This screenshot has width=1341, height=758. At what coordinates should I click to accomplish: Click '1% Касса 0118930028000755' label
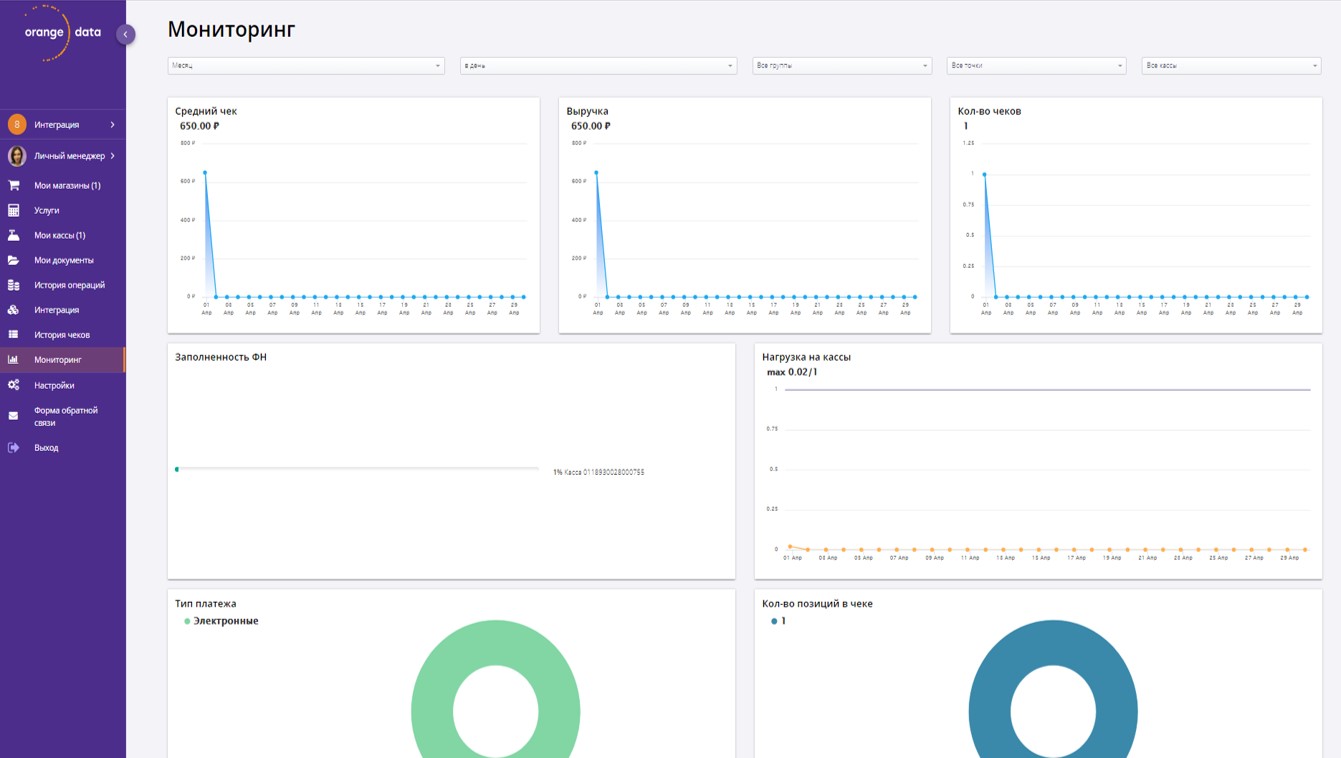click(x=599, y=472)
